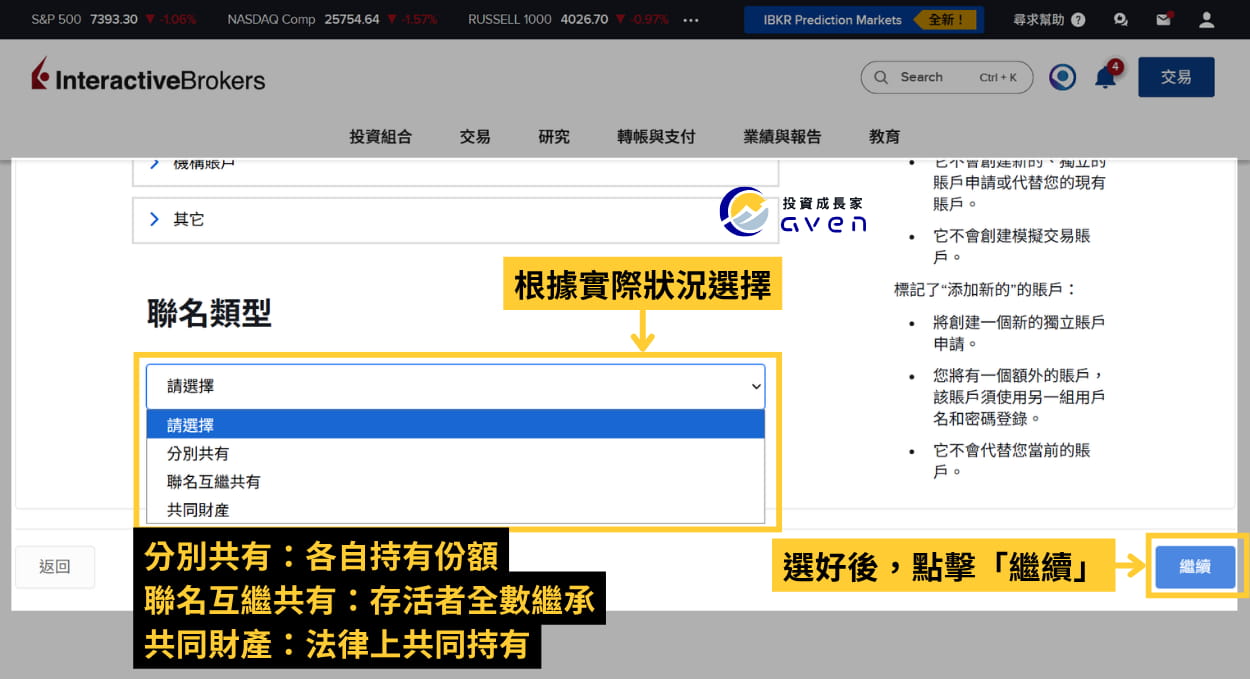The width and height of the screenshot is (1250, 679).
Task: Open the 教育 menu
Action: [x=884, y=137]
